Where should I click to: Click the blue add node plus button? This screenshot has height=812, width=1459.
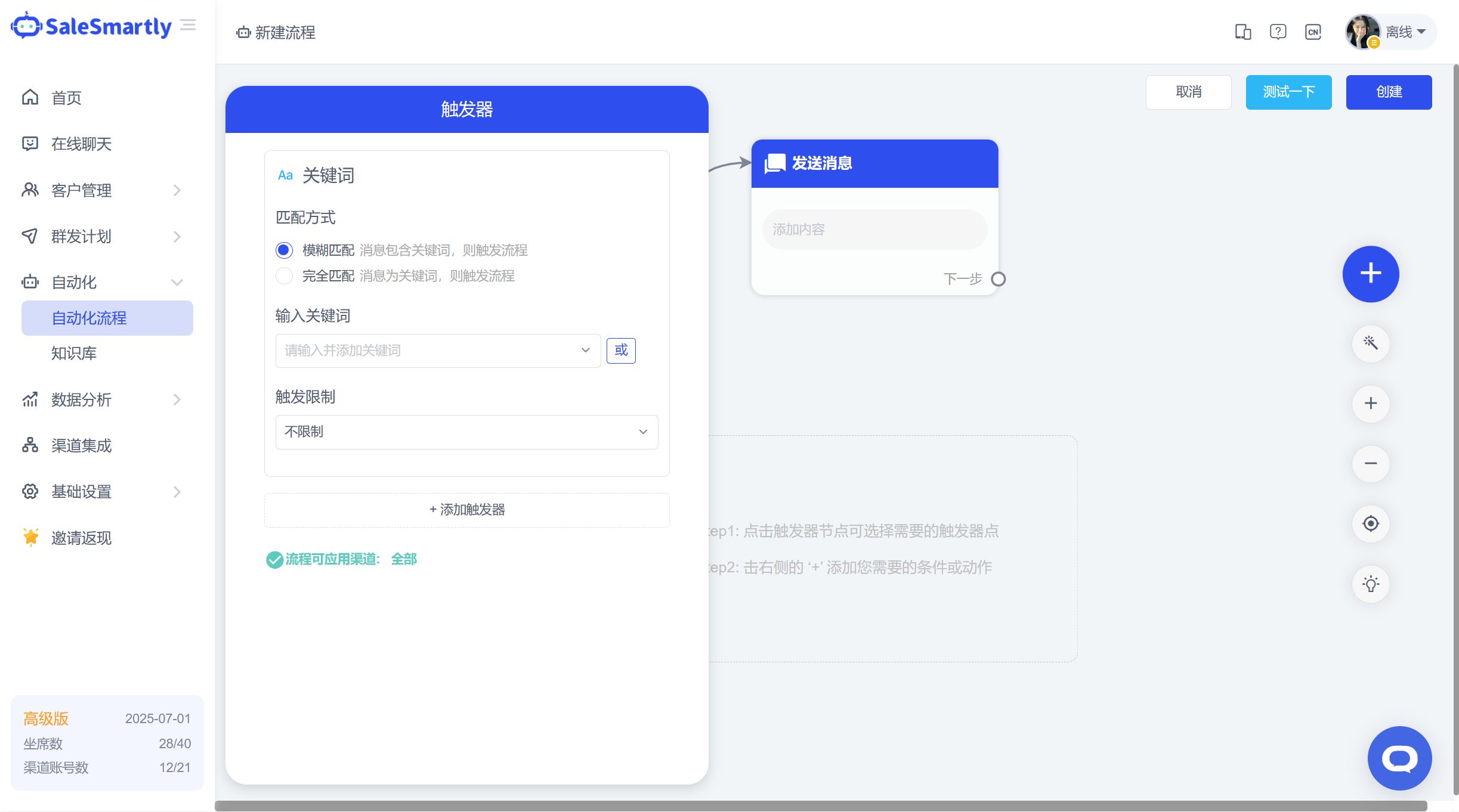point(1370,274)
